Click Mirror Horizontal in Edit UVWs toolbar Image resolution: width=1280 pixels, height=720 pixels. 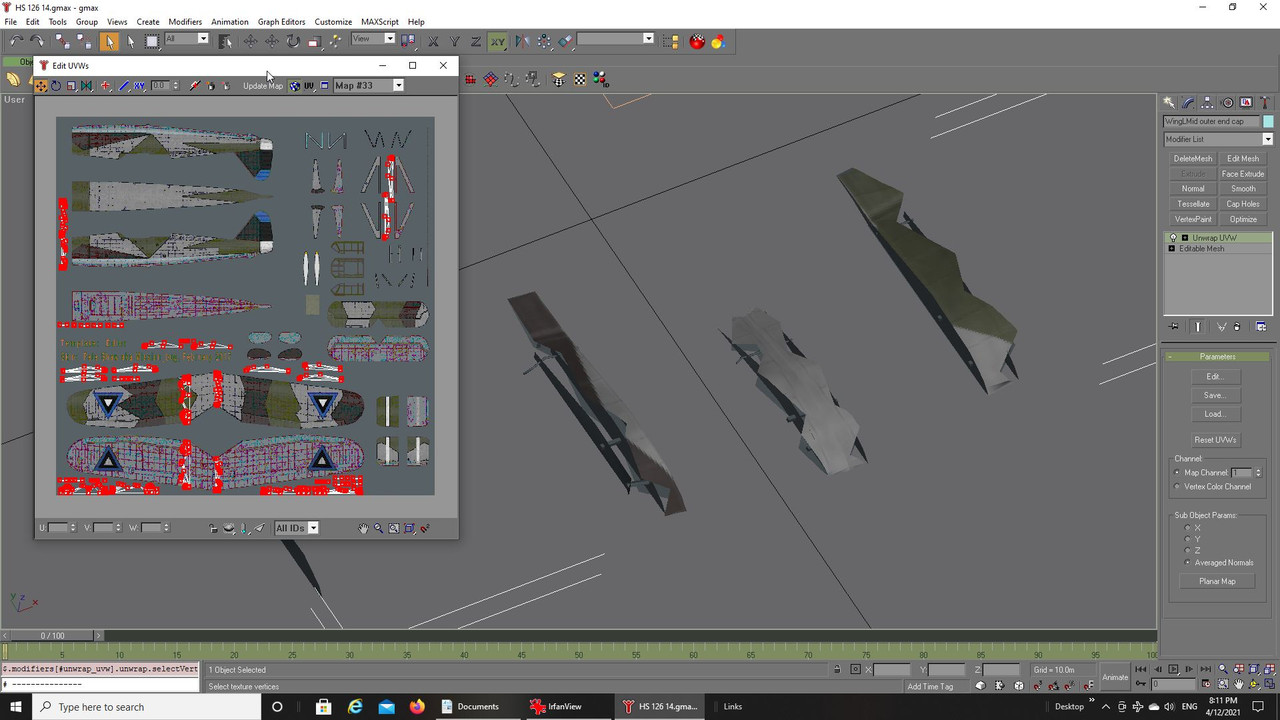[x=87, y=86]
